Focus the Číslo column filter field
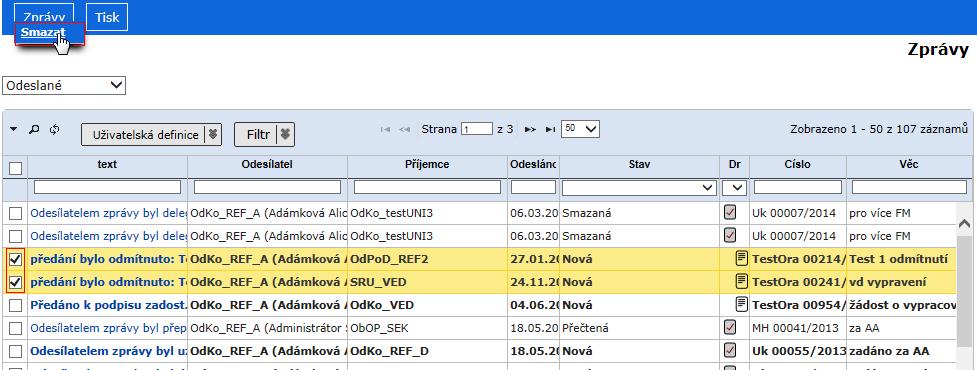Screen dimensions: 977x370 click(798, 187)
